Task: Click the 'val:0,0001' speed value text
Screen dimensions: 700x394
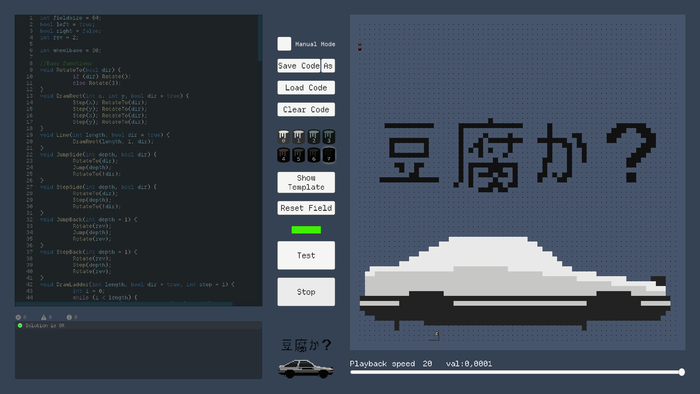Action: click(x=469, y=364)
